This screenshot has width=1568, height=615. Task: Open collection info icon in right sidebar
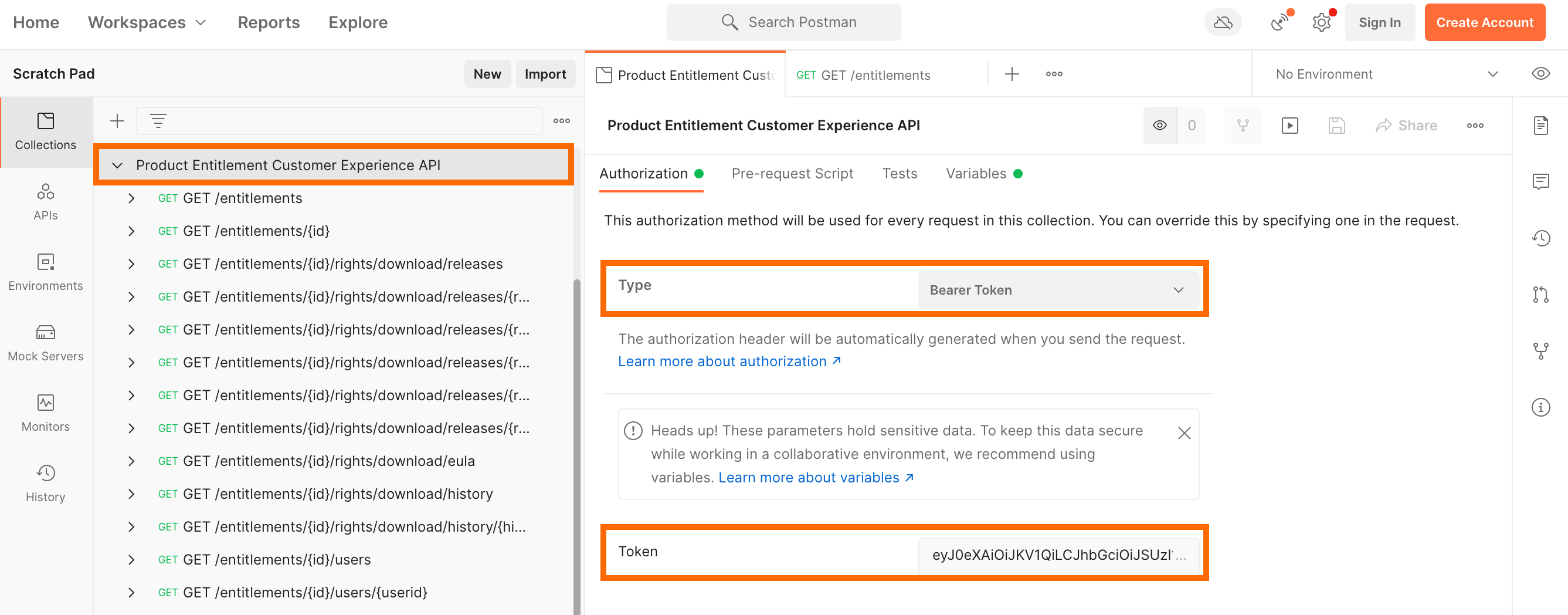coord(1540,407)
